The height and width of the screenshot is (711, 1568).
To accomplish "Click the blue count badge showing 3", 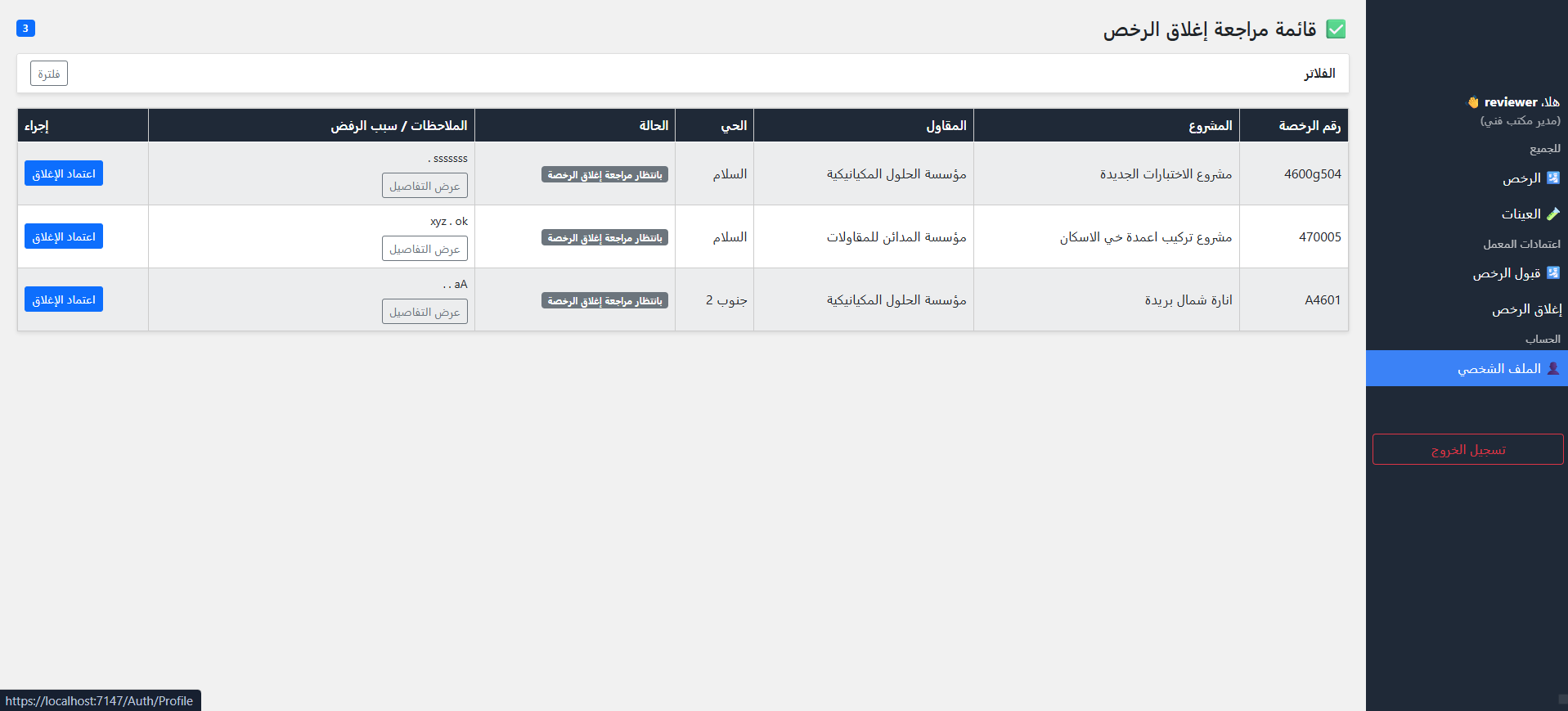I will pyautogui.click(x=25, y=28).
